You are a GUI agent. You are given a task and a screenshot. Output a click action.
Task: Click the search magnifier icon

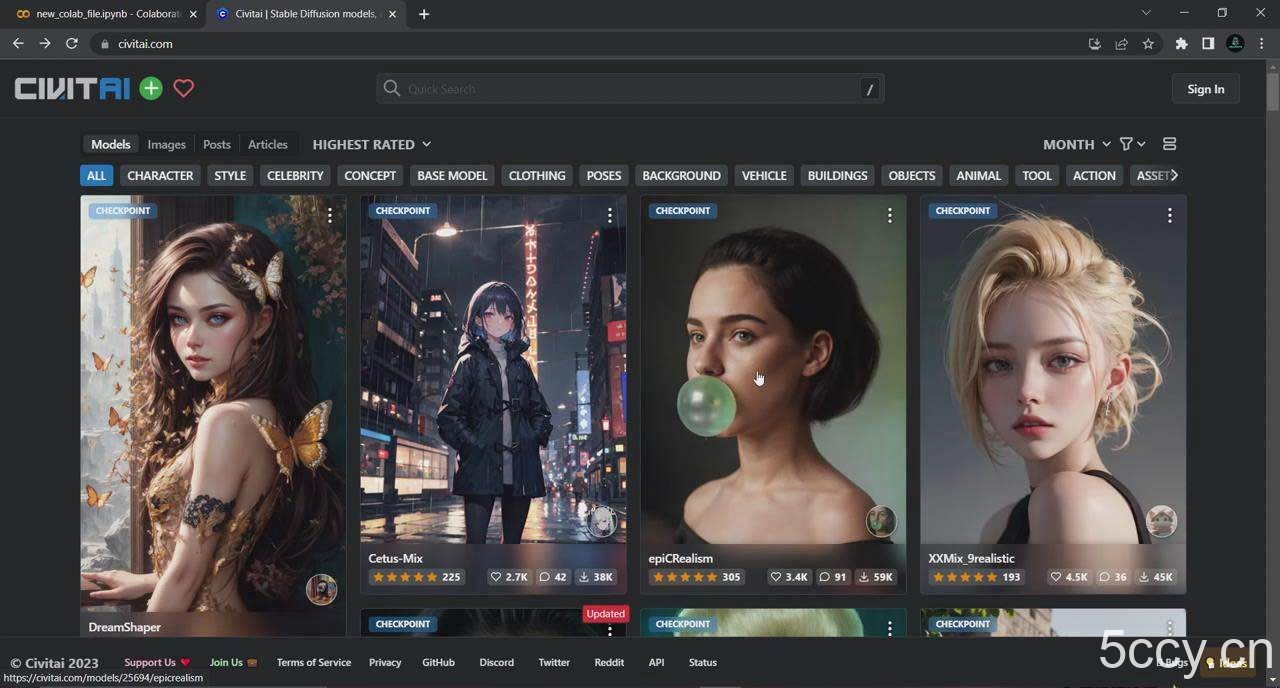click(x=392, y=88)
